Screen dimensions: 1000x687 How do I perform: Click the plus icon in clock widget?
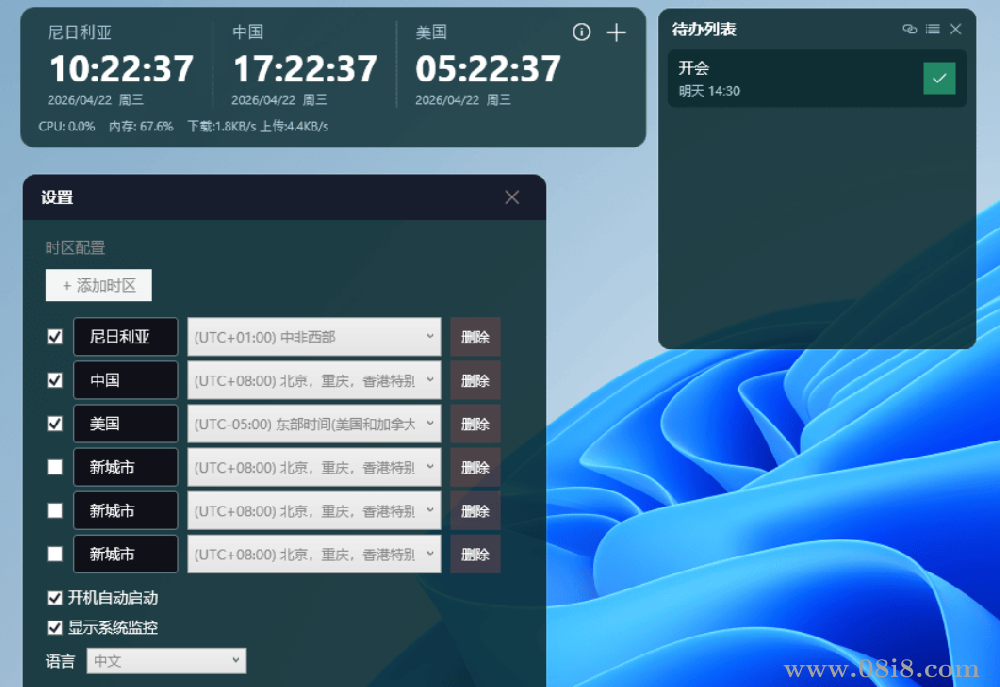click(616, 33)
